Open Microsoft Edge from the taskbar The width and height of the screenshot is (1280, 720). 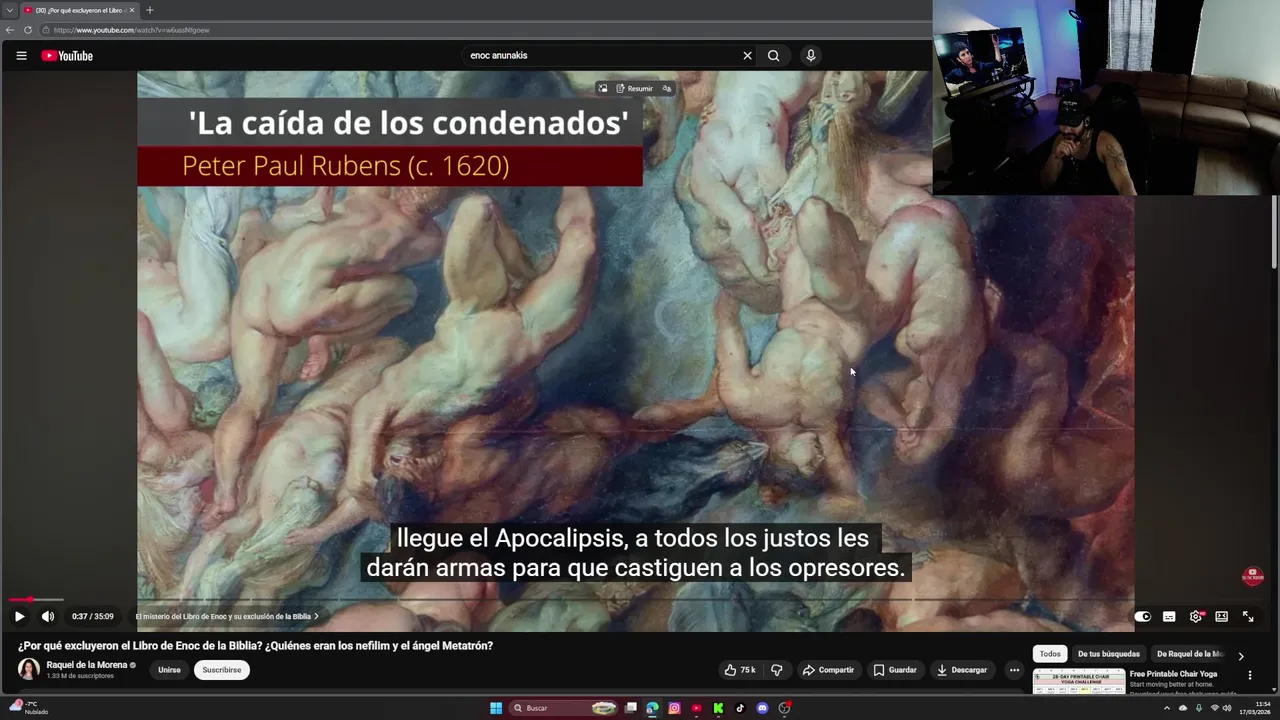coord(652,708)
